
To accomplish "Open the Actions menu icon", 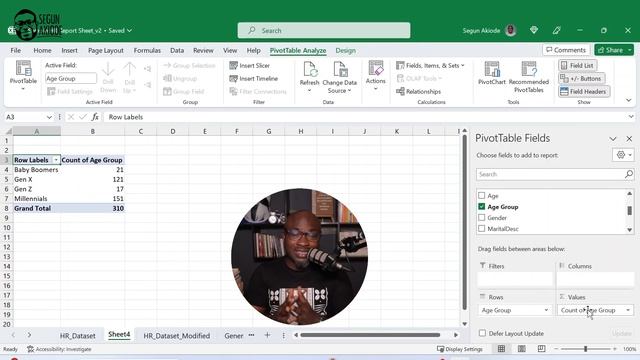I will tap(376, 68).
